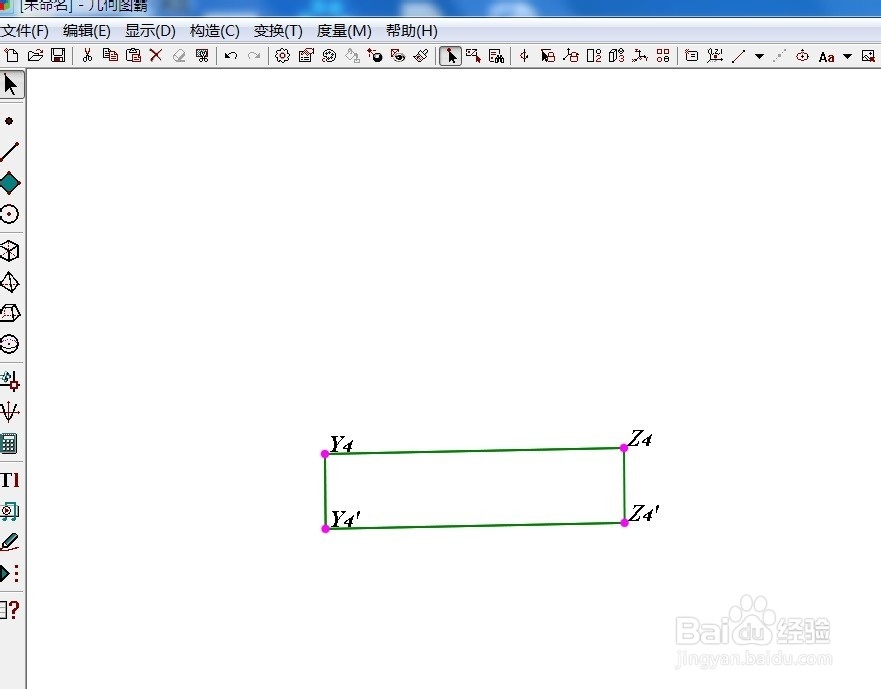Click the screen capture scissors icon
Screen dimensions: 881x689
pyautogui.click(x=202, y=56)
